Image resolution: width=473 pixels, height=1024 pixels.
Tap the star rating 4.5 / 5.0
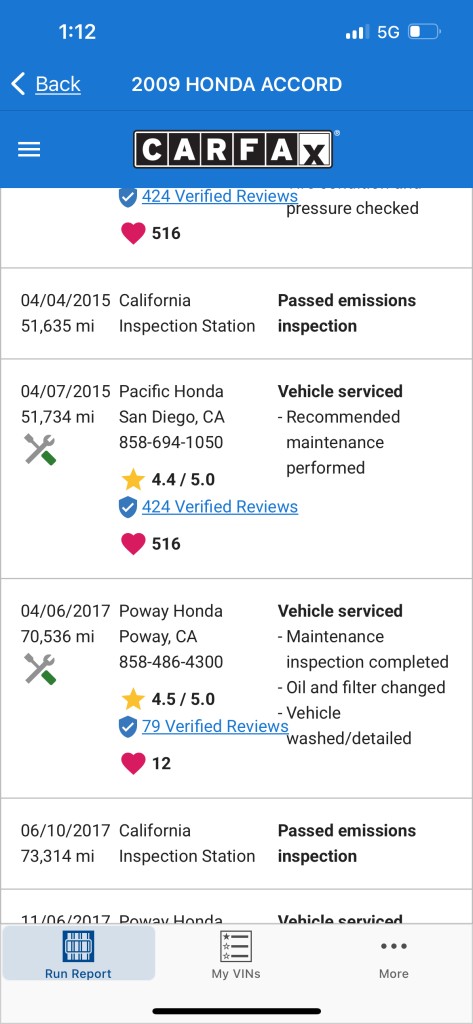pos(168,699)
